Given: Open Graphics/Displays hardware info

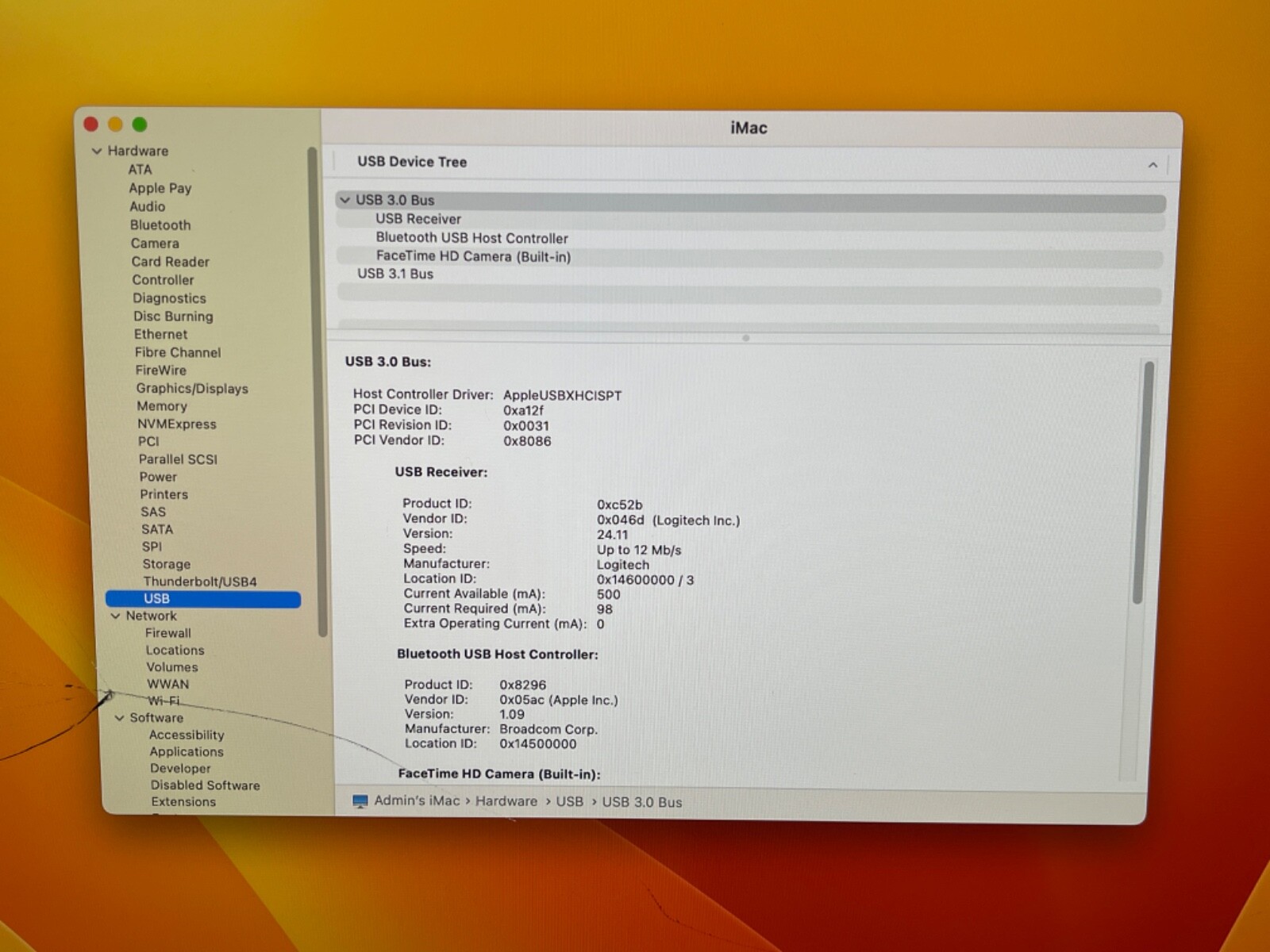Looking at the screenshot, I should [x=192, y=389].
